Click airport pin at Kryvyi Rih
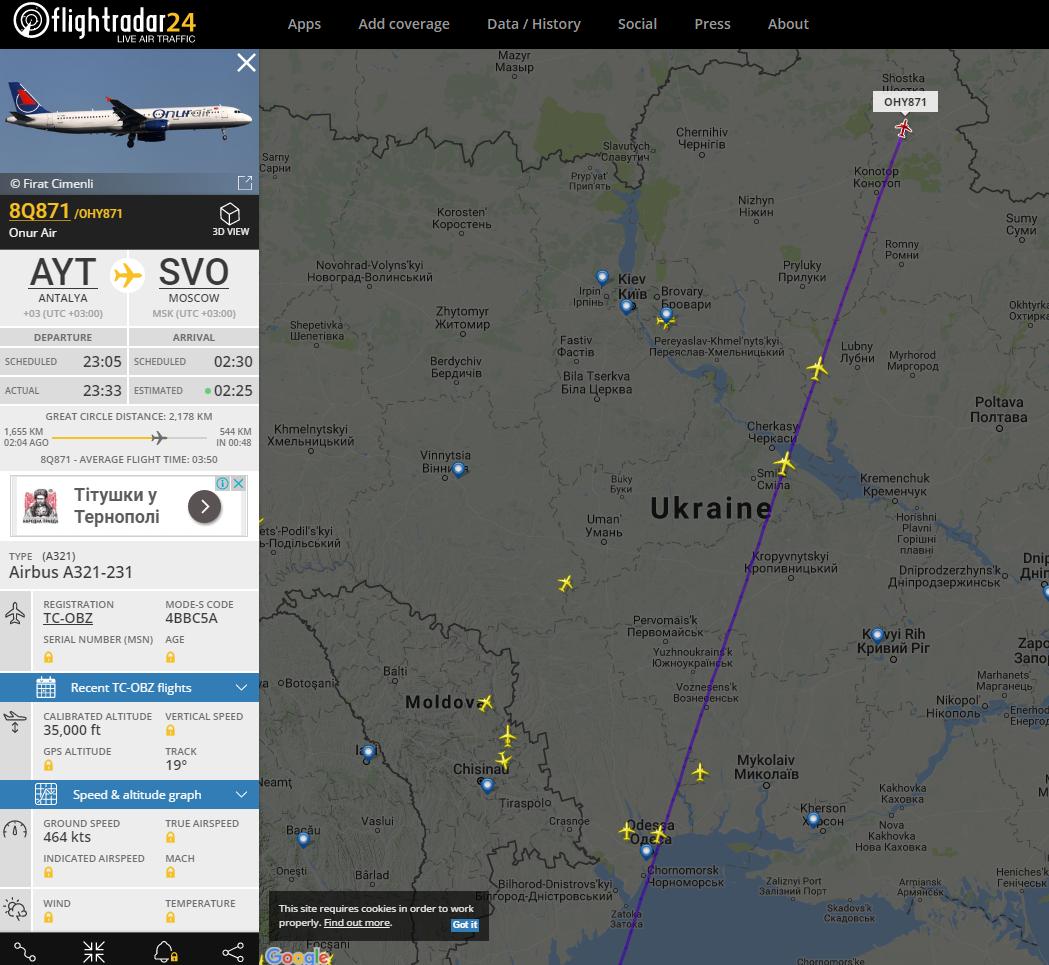The width and height of the screenshot is (1049, 965). (877, 635)
